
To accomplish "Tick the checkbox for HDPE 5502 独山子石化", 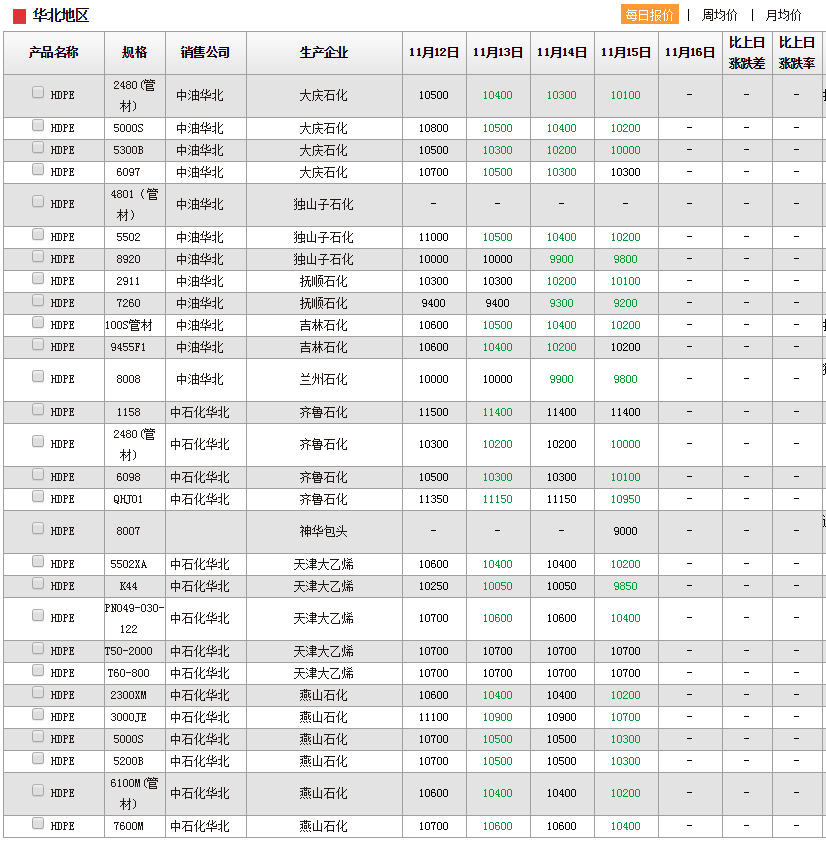I will coord(38,234).
